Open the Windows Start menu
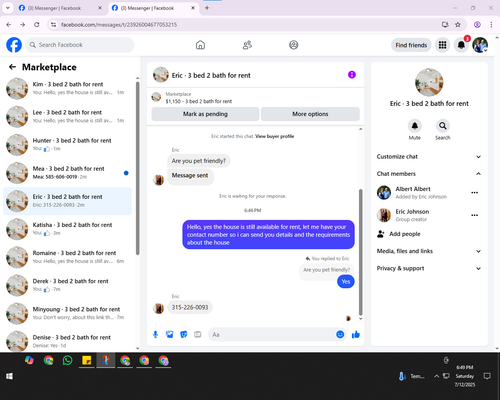This screenshot has width=500, height=400. [9, 376]
